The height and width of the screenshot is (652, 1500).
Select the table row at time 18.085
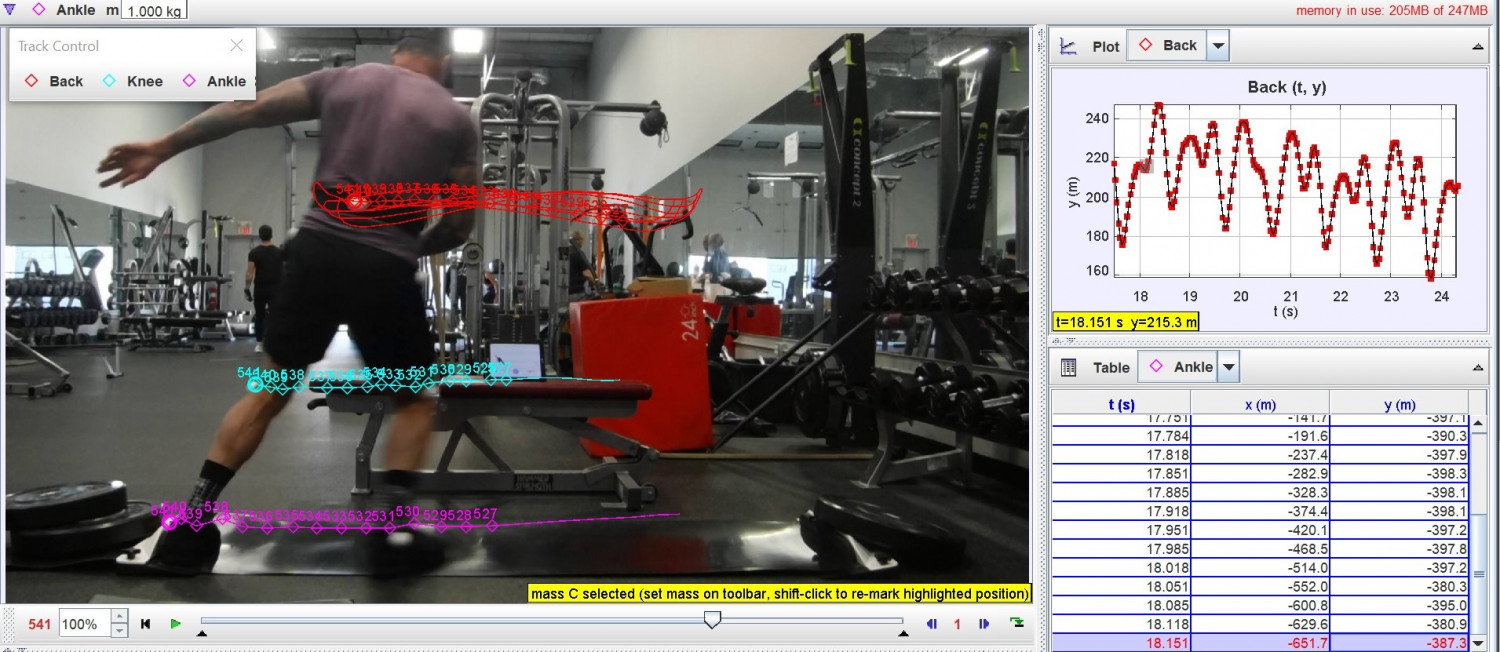pos(1260,604)
